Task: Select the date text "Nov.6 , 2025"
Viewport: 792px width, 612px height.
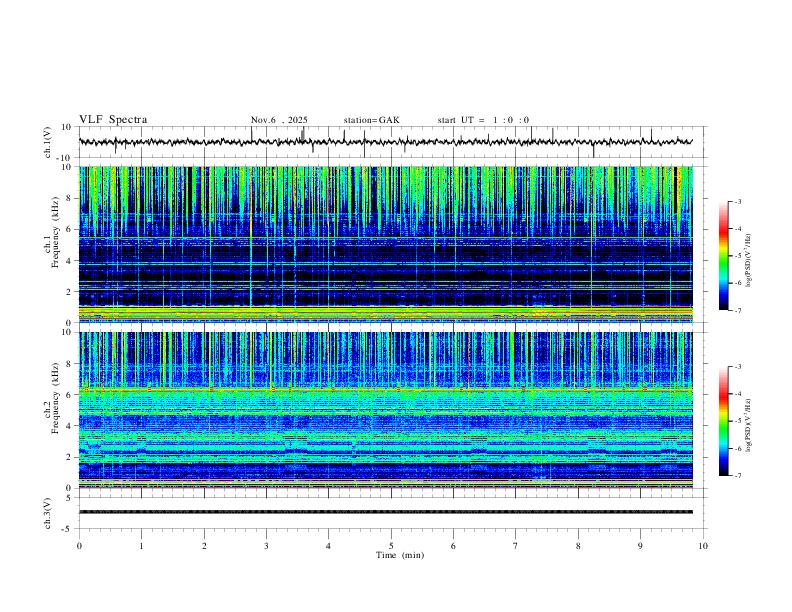Action: coord(279,120)
